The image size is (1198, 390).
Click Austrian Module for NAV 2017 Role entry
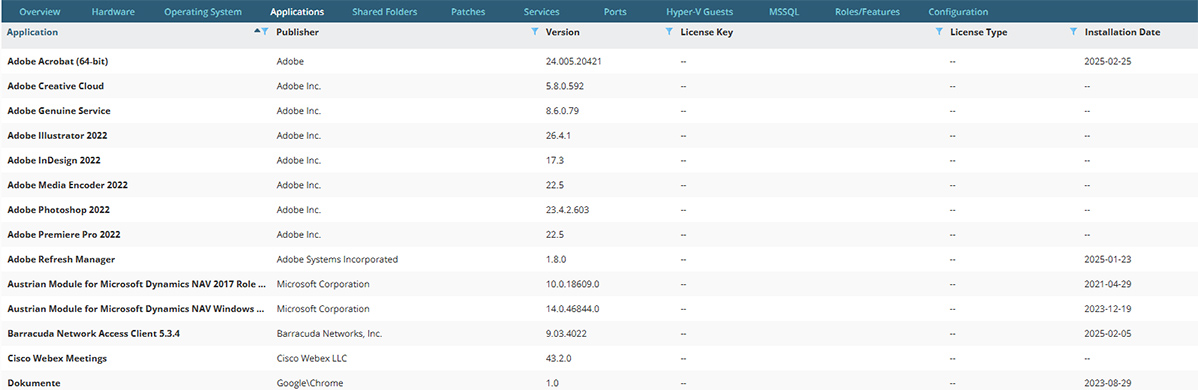137,284
